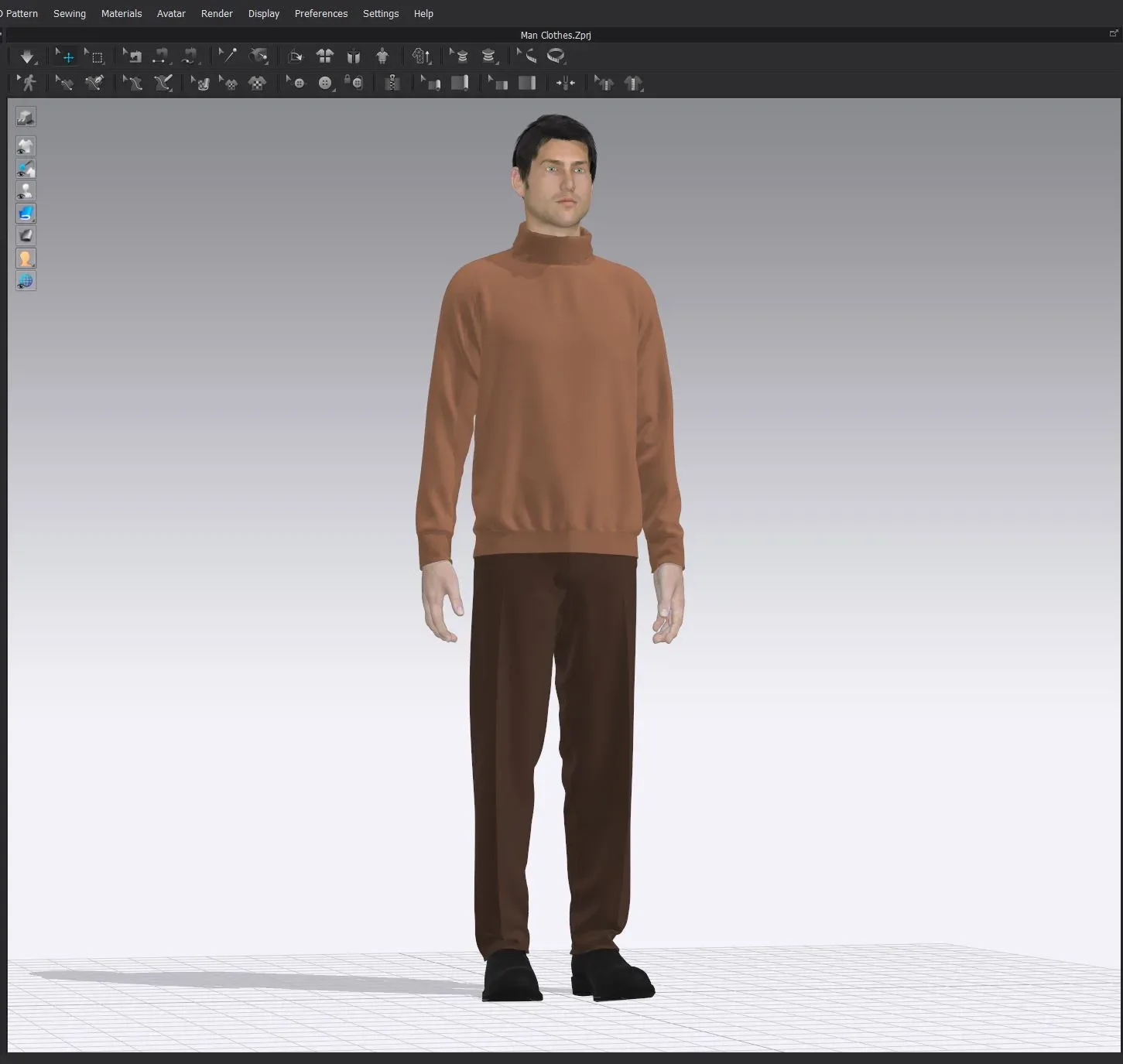Select the Select/Move tool with blue cross
Screen dimensions: 1123x1064
[66, 56]
